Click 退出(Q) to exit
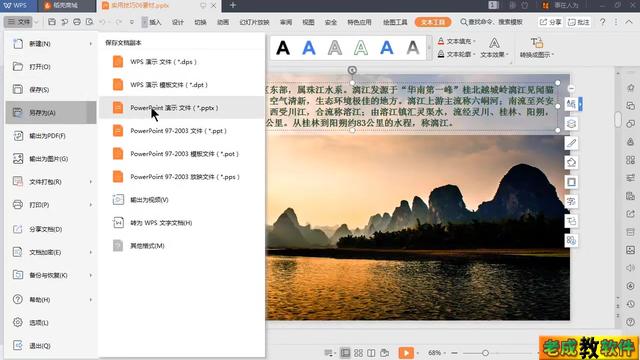640x360 pixels. [51, 346]
